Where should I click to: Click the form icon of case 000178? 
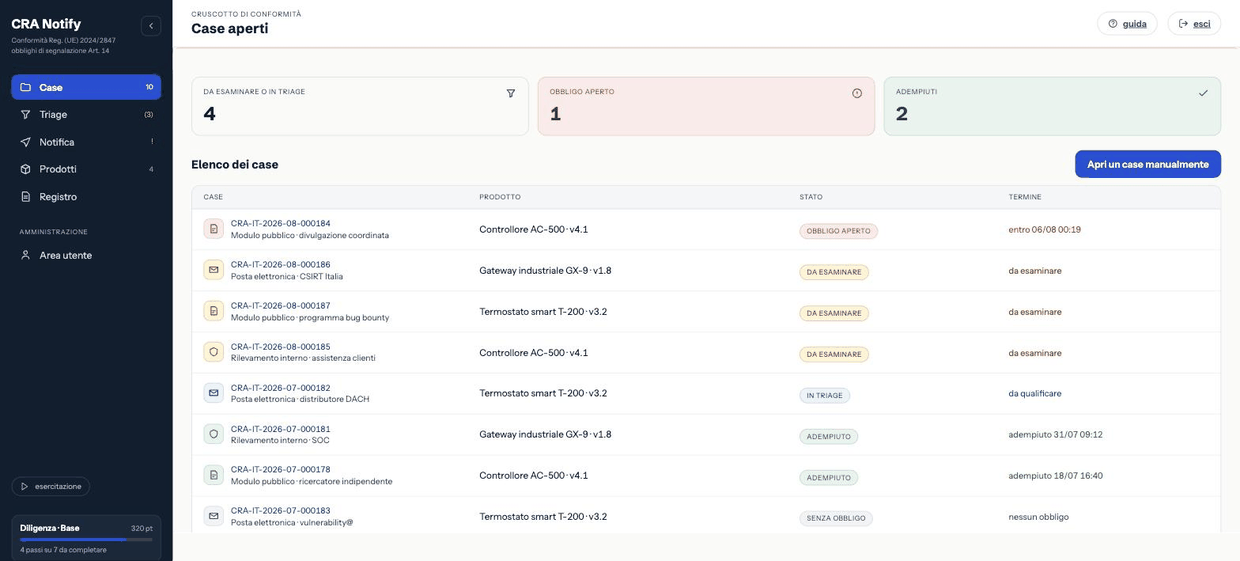coord(213,476)
